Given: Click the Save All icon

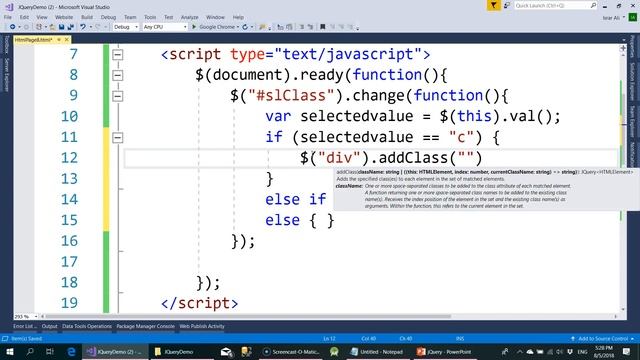Looking at the screenshot, I should (x=70, y=27).
